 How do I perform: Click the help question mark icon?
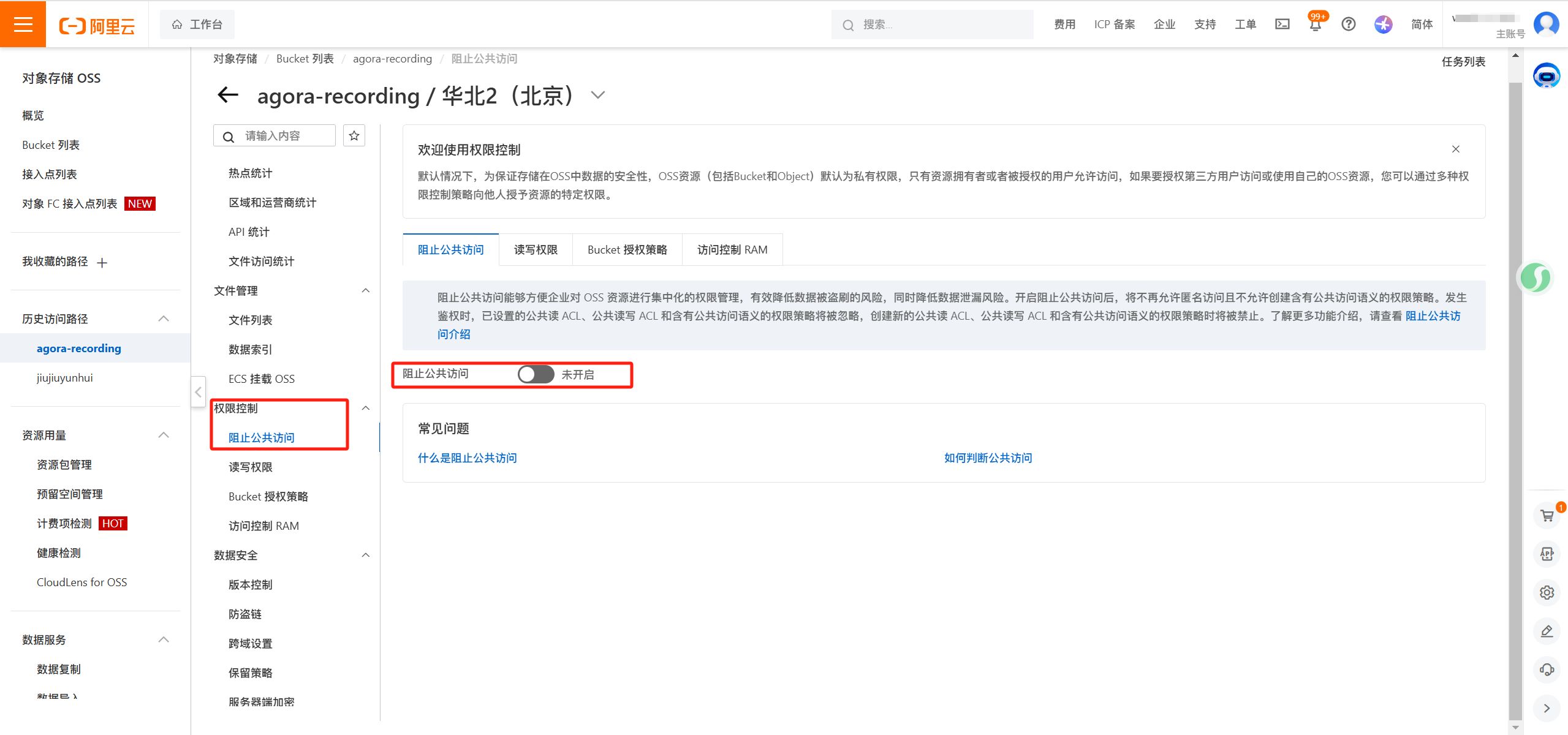(1348, 24)
